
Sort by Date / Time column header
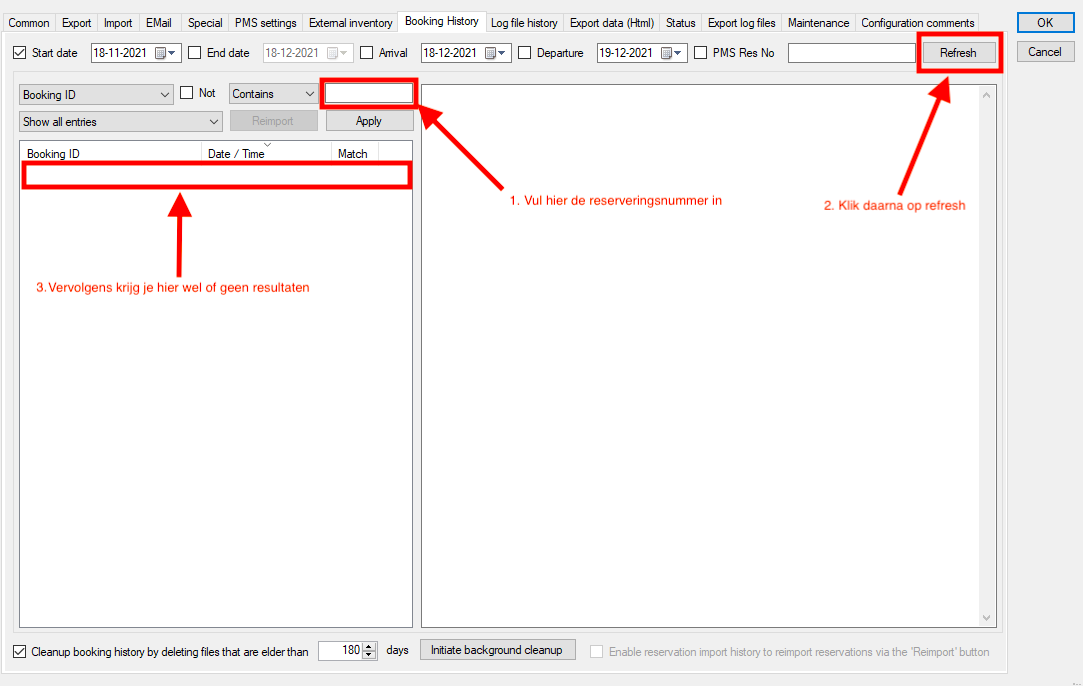click(267, 153)
